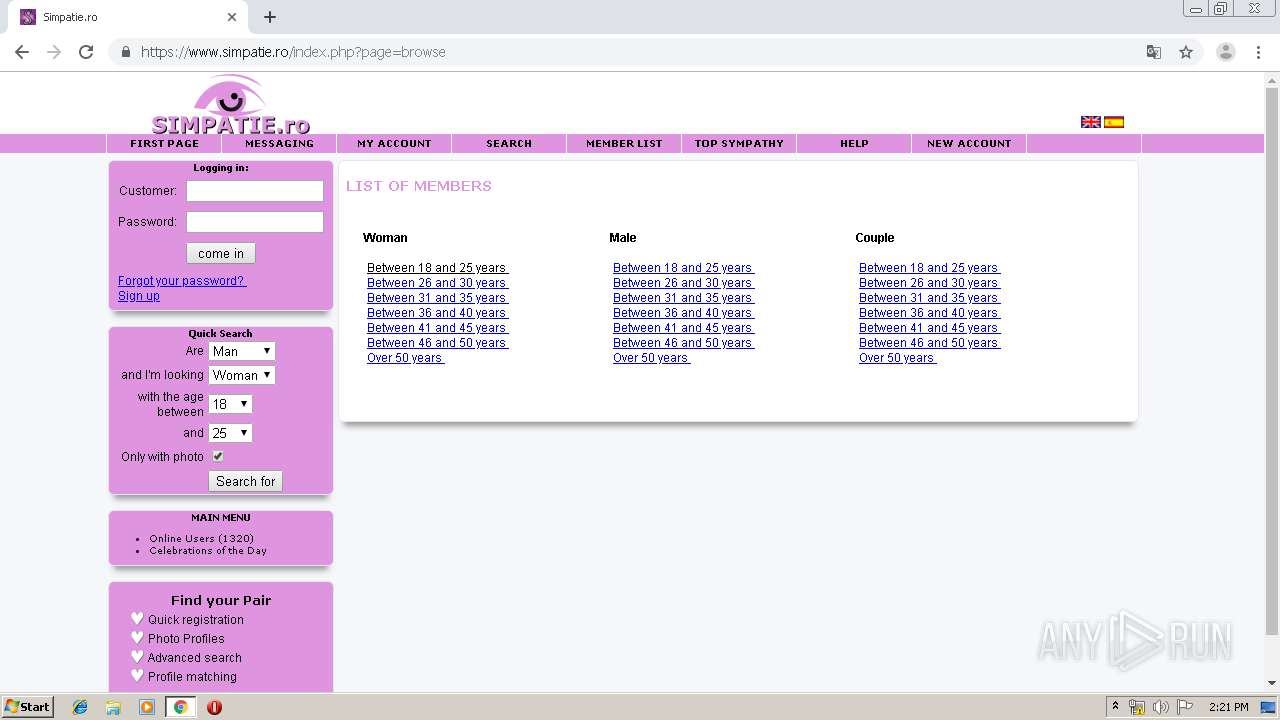Click the 'Search for' button
1280x720 pixels.
[x=245, y=481]
